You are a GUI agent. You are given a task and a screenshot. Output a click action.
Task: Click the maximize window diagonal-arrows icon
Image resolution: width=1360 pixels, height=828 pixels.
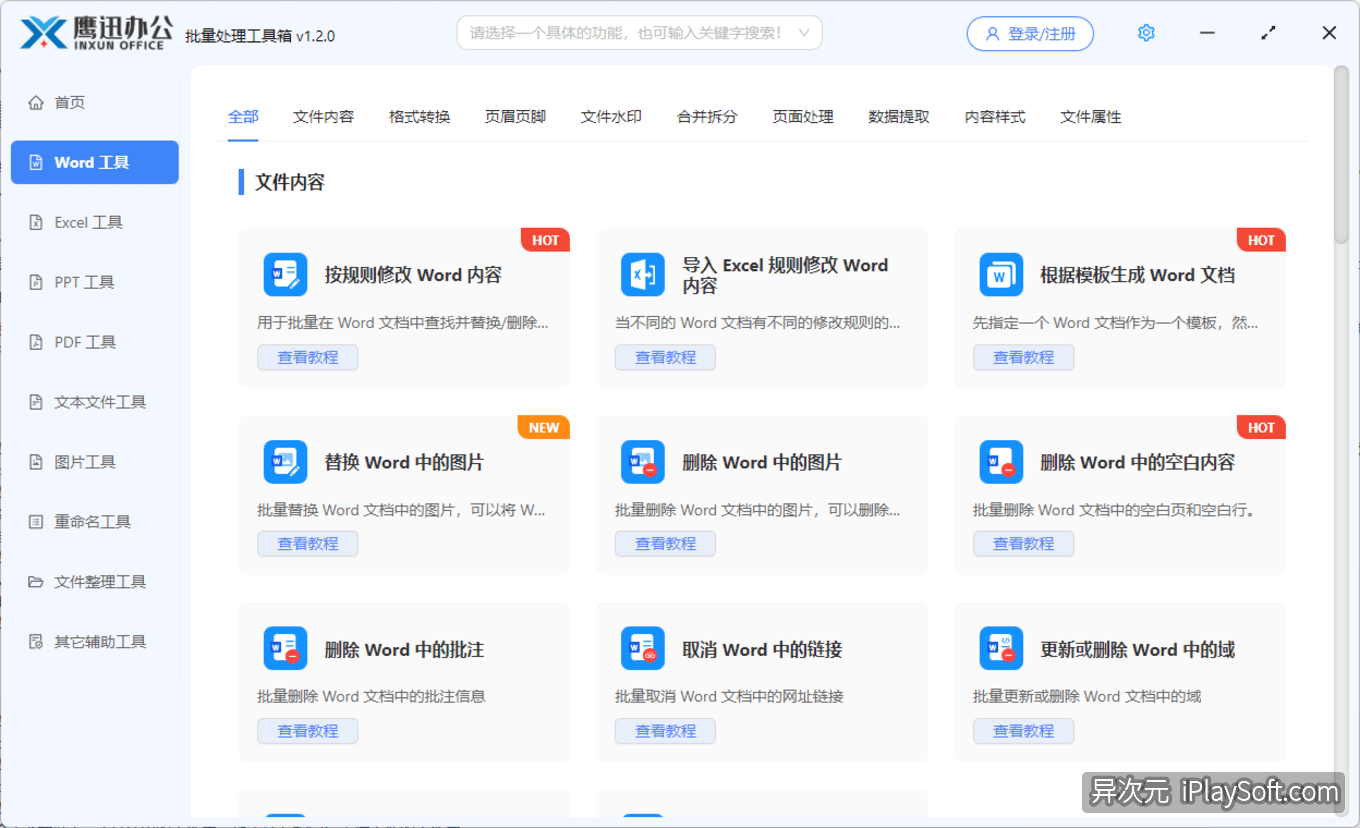pos(1269,33)
